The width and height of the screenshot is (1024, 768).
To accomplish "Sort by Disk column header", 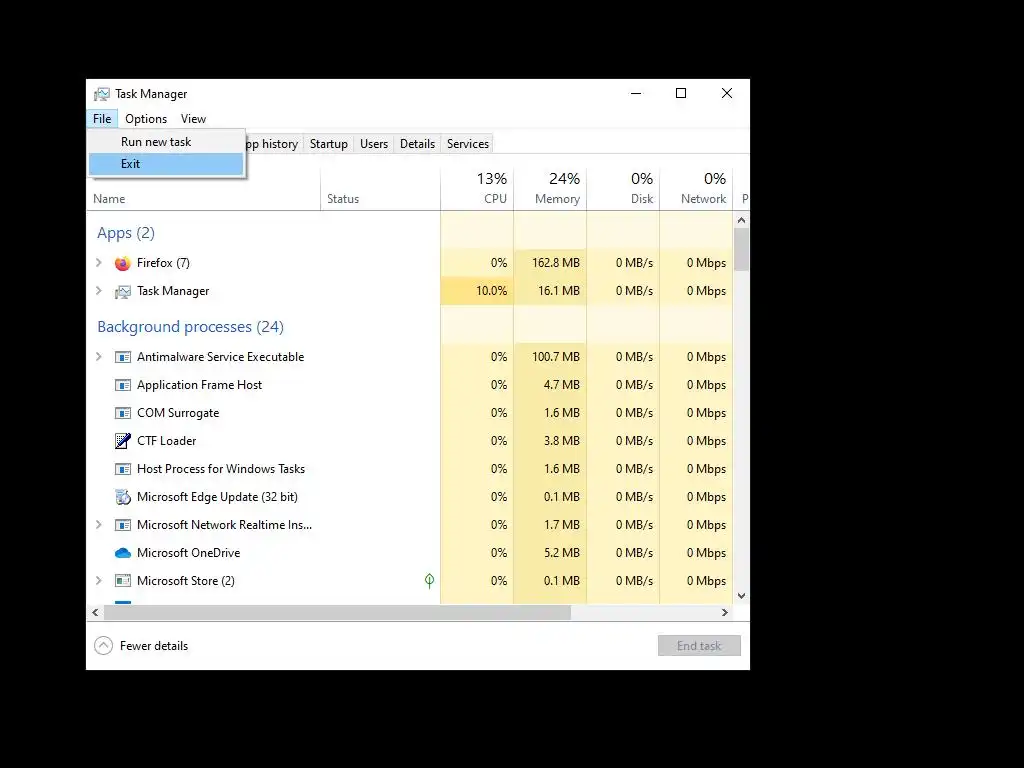I will click(623, 189).
